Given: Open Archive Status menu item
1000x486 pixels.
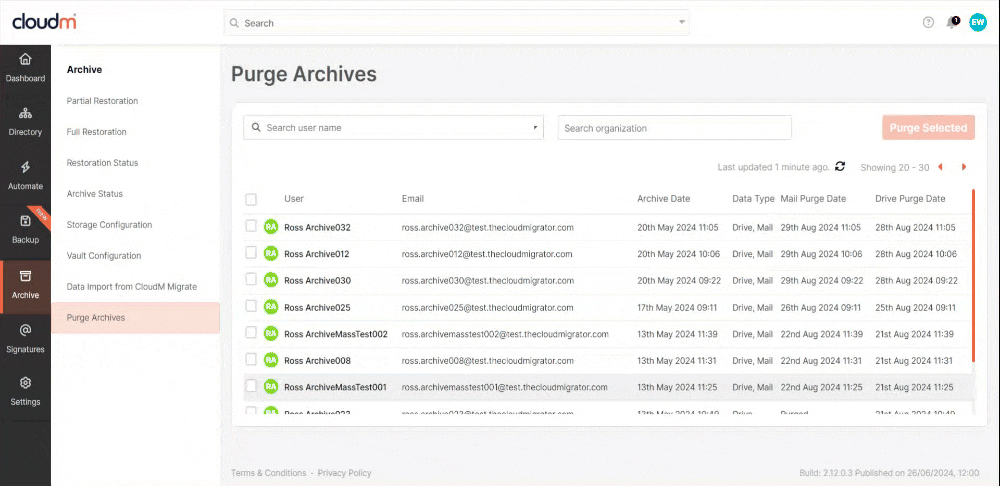Looking at the screenshot, I should pyautogui.click(x=94, y=194).
